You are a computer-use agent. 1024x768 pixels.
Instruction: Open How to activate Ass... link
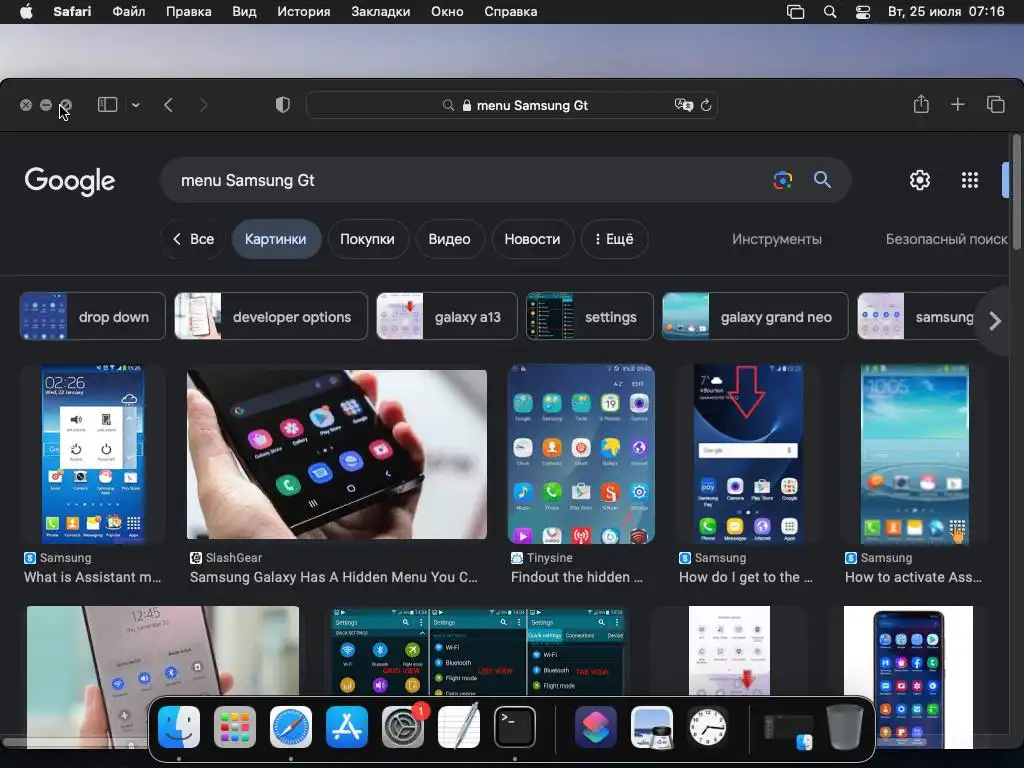click(x=913, y=577)
